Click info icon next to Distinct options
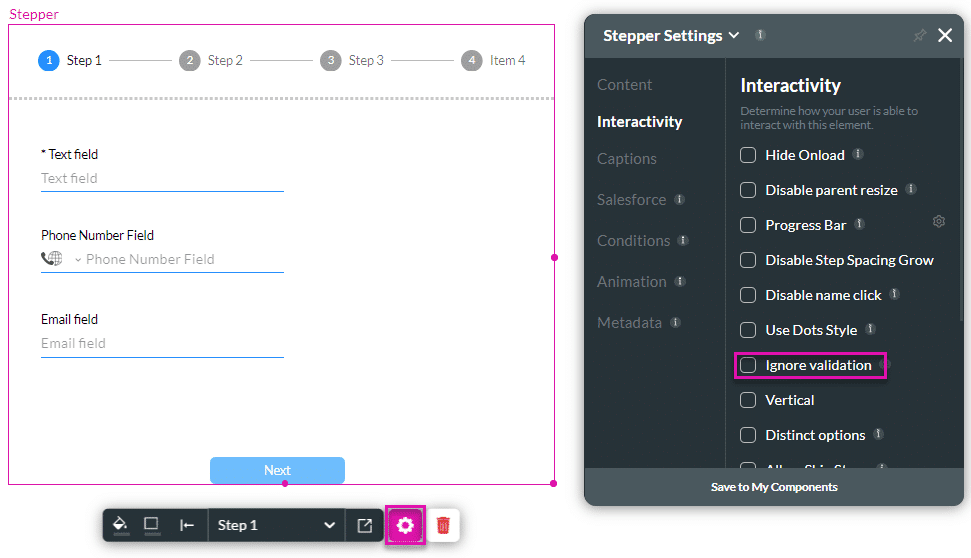 (878, 434)
